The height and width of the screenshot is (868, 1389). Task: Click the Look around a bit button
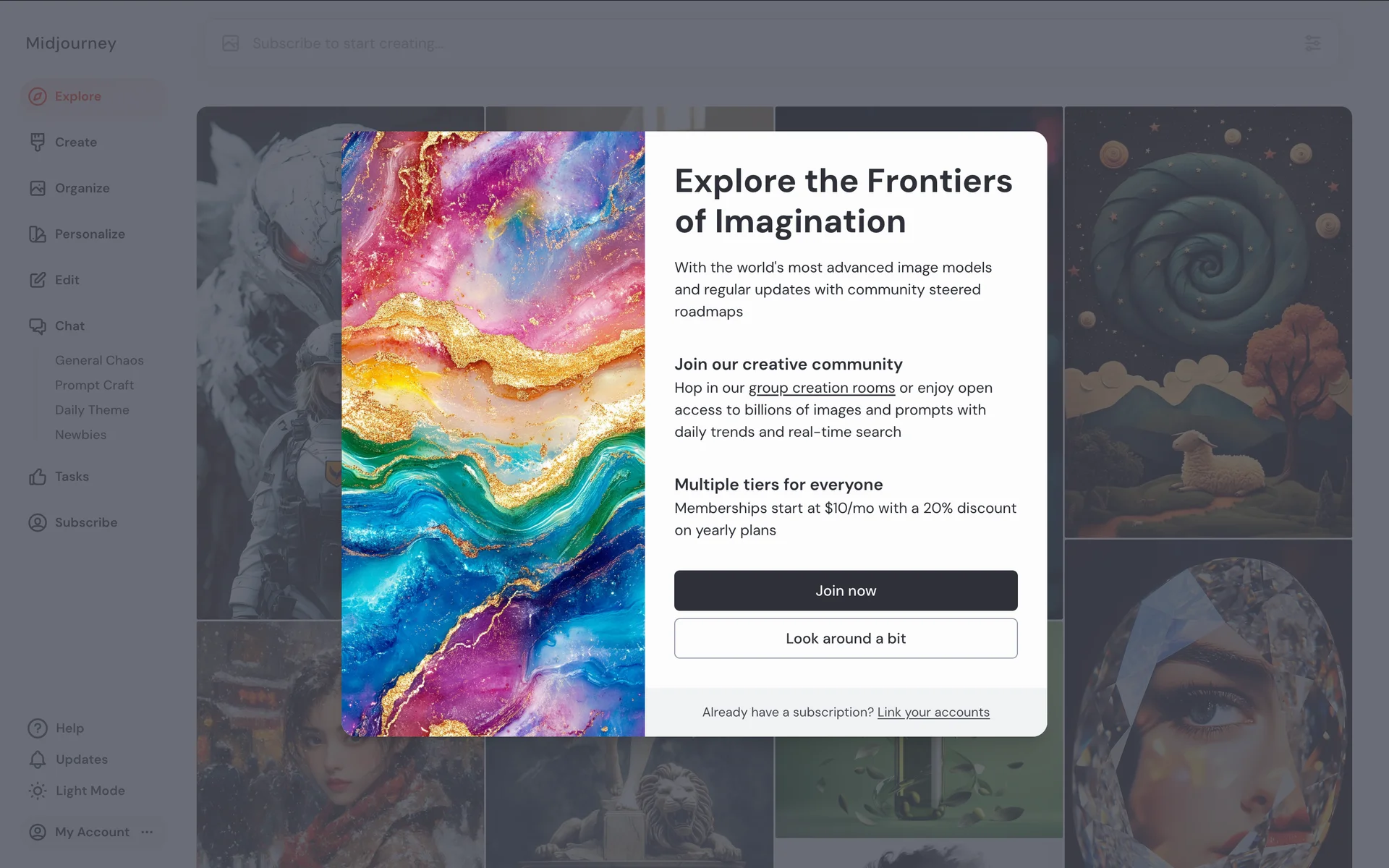[846, 639]
